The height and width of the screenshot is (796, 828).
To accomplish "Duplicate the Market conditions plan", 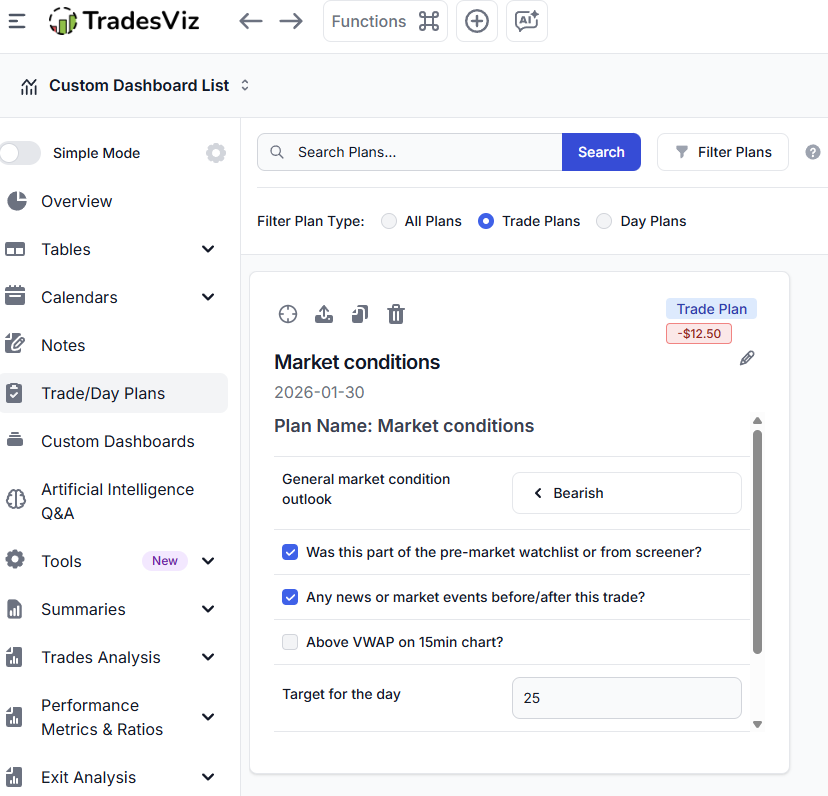I will tap(360, 314).
